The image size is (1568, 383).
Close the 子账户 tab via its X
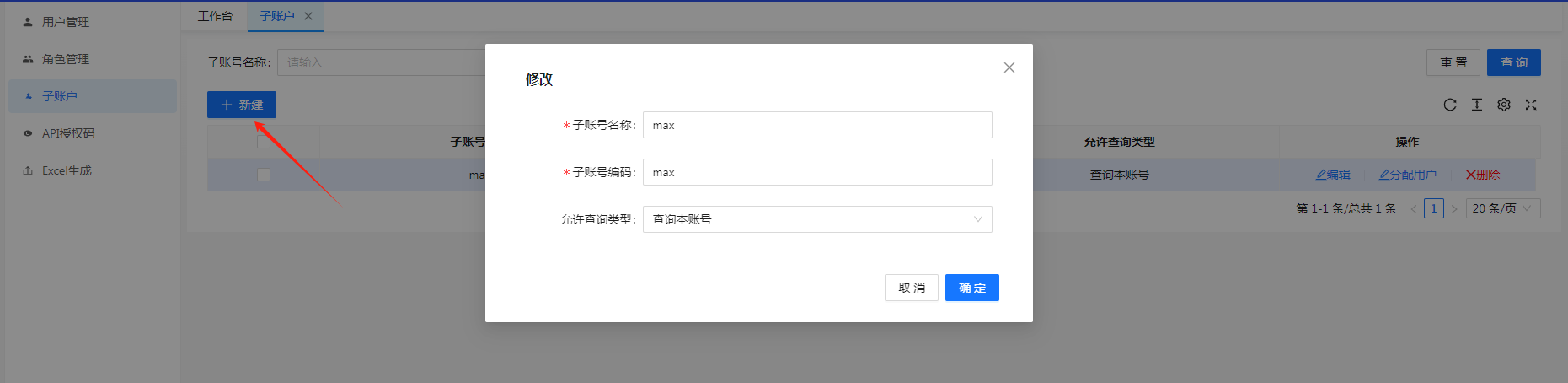[x=308, y=16]
